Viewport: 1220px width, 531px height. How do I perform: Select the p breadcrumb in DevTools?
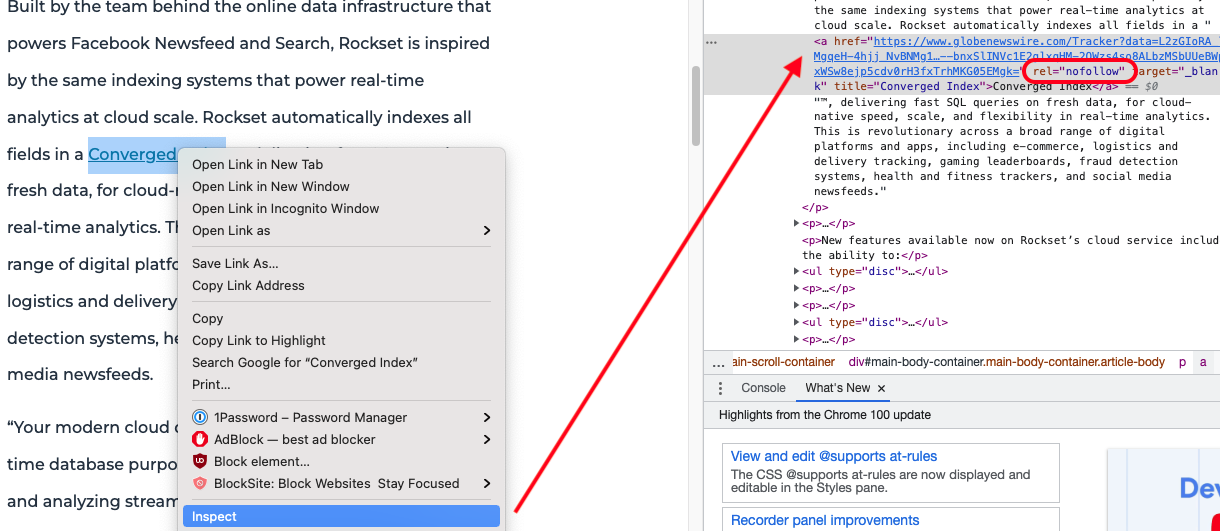(1182, 362)
